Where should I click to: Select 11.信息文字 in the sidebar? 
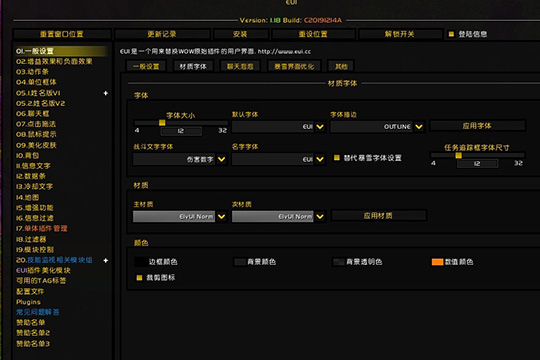pyautogui.click(x=33, y=166)
